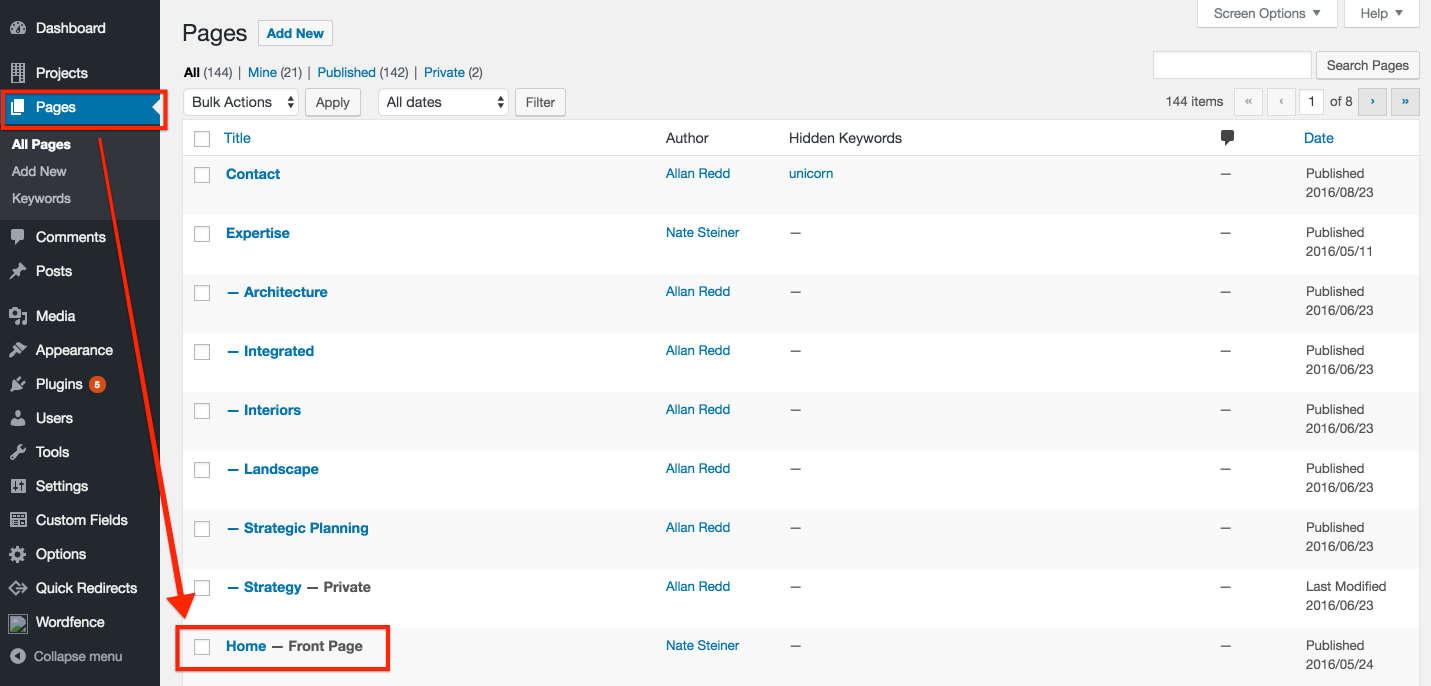This screenshot has width=1431, height=686.
Task: Click the Collapse menu arrow icon
Action: pos(17,656)
